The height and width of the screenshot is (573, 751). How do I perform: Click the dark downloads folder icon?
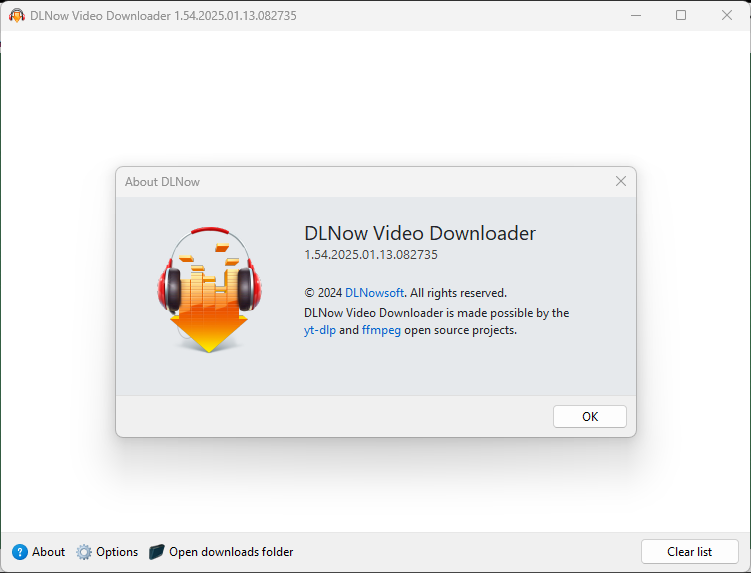point(157,552)
